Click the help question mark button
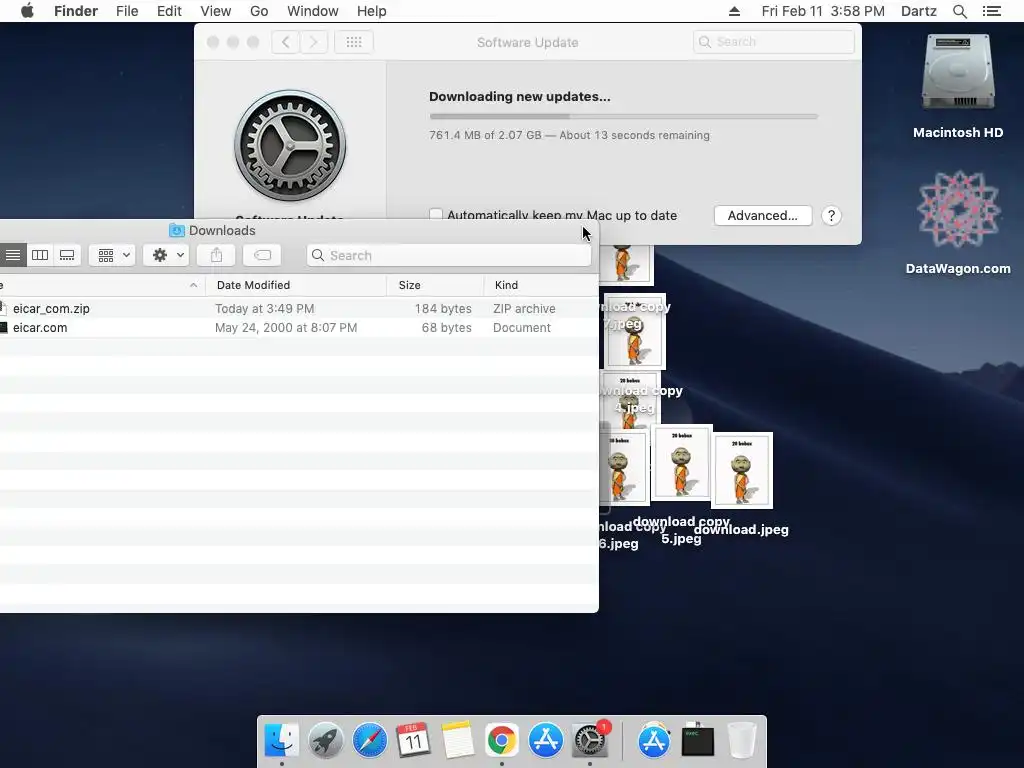 point(831,216)
